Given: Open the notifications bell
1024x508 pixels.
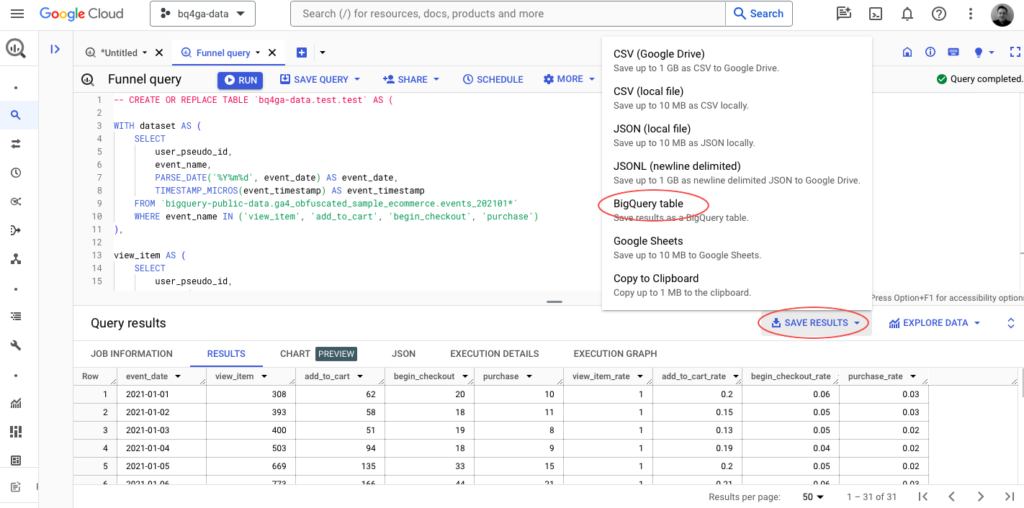Looking at the screenshot, I should pyautogui.click(x=907, y=14).
